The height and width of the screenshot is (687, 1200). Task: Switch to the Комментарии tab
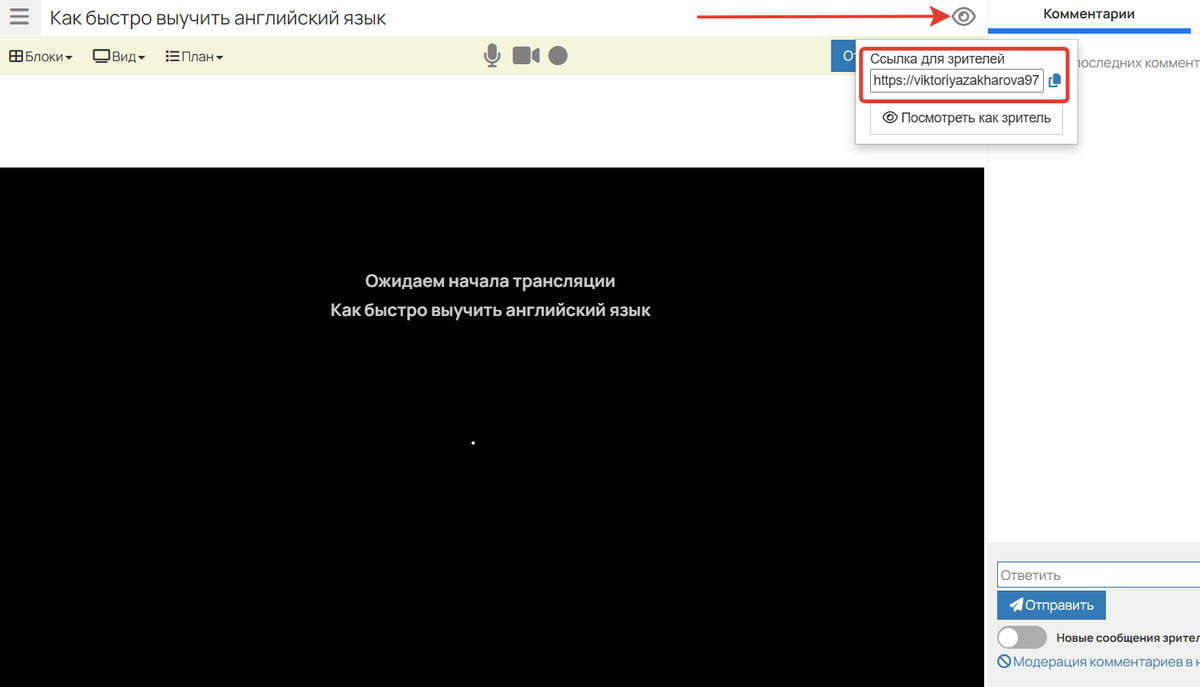[1089, 14]
